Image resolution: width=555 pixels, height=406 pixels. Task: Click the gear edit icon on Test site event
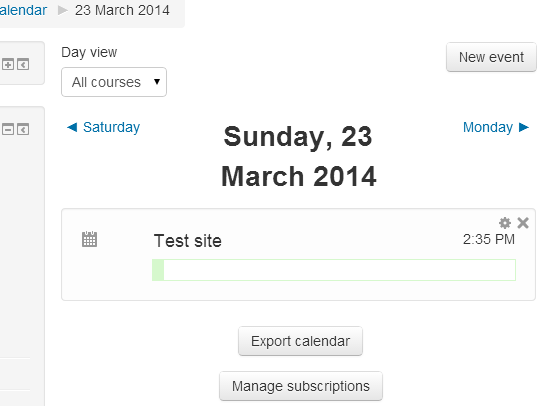[x=505, y=223]
